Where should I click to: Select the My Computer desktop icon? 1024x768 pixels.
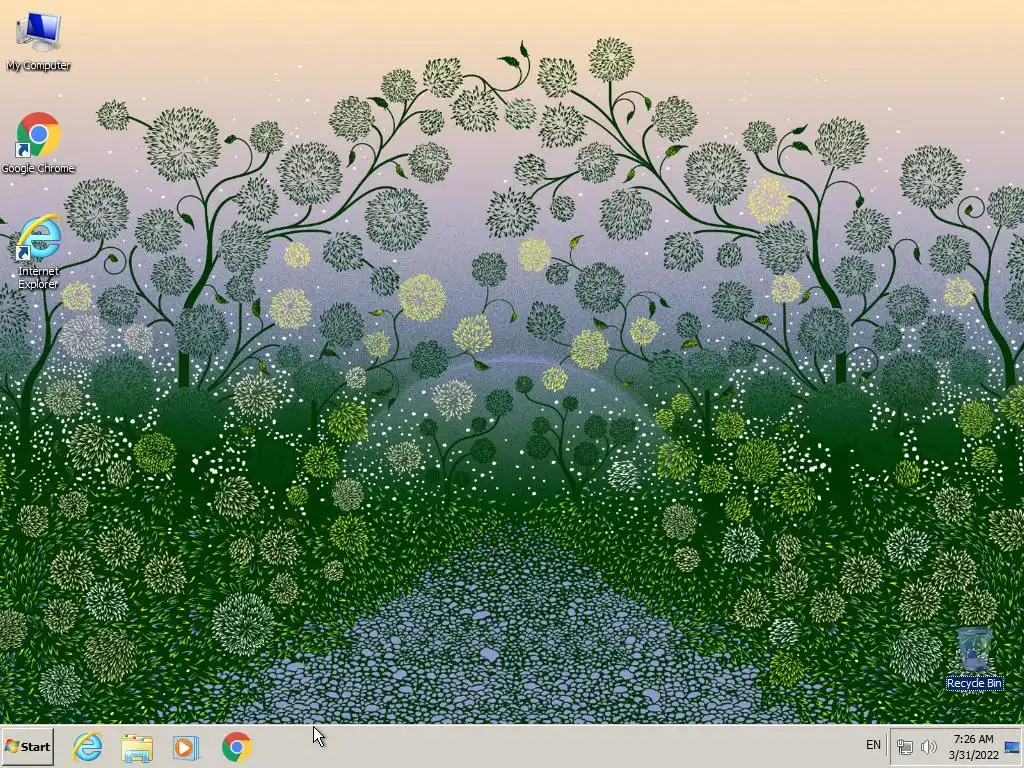tap(38, 40)
